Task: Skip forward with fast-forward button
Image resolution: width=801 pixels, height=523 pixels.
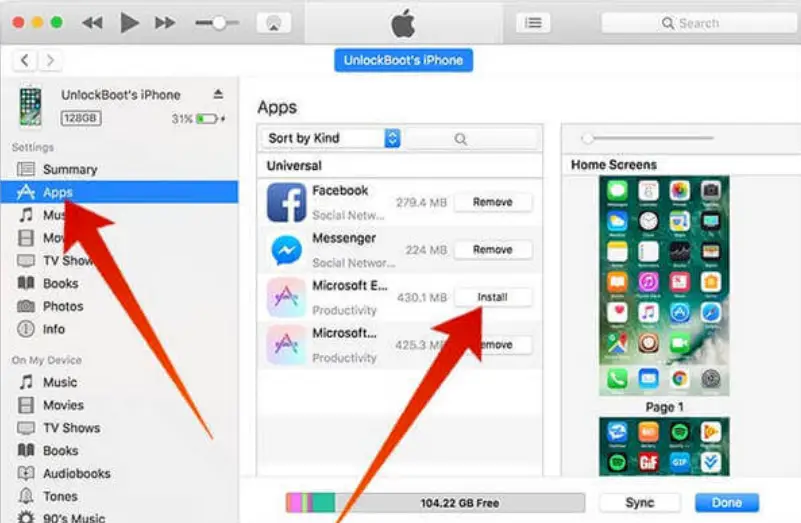Action: tap(165, 22)
